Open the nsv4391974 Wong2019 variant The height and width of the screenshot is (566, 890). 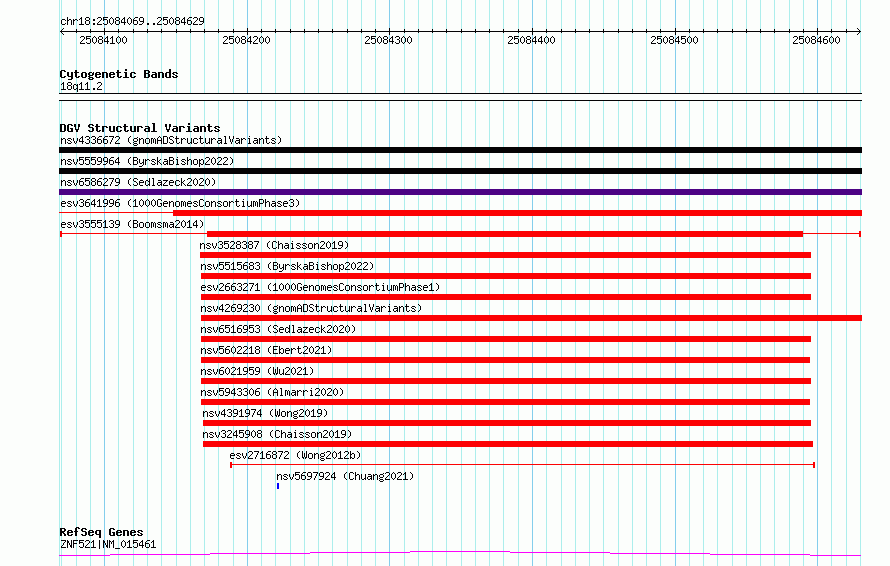[265, 413]
